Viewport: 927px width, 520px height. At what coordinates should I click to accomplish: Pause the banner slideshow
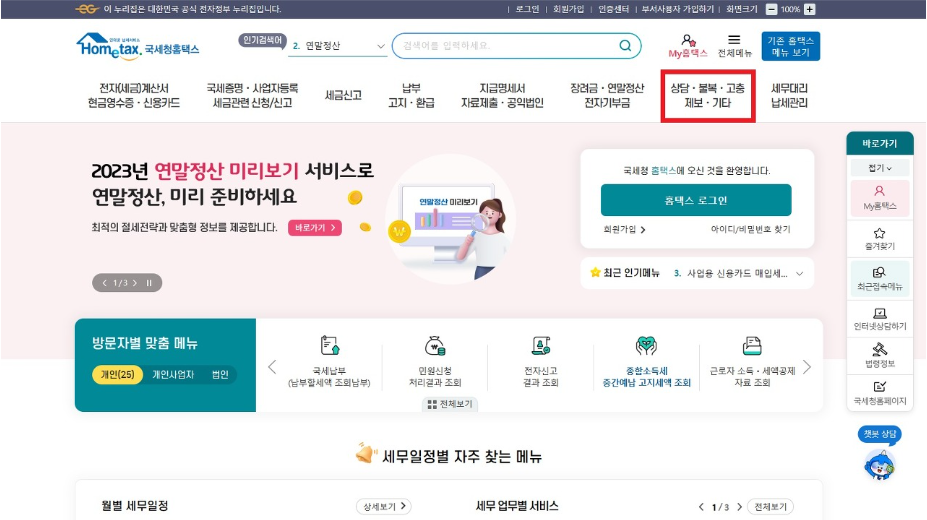tap(149, 283)
